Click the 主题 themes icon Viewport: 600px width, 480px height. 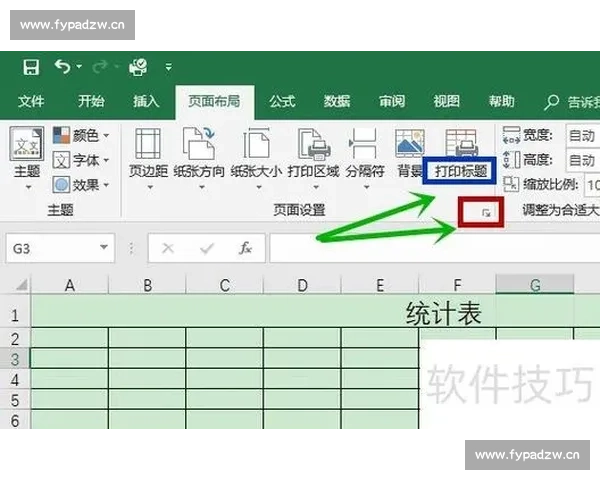tap(27, 144)
